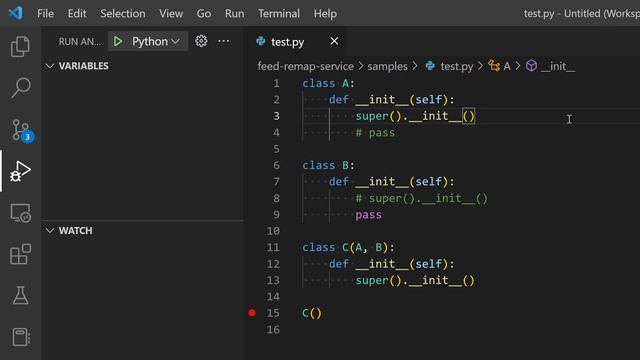Click commented '# super().__init__()' line 8
This screenshot has height=360, width=640.
point(421,198)
